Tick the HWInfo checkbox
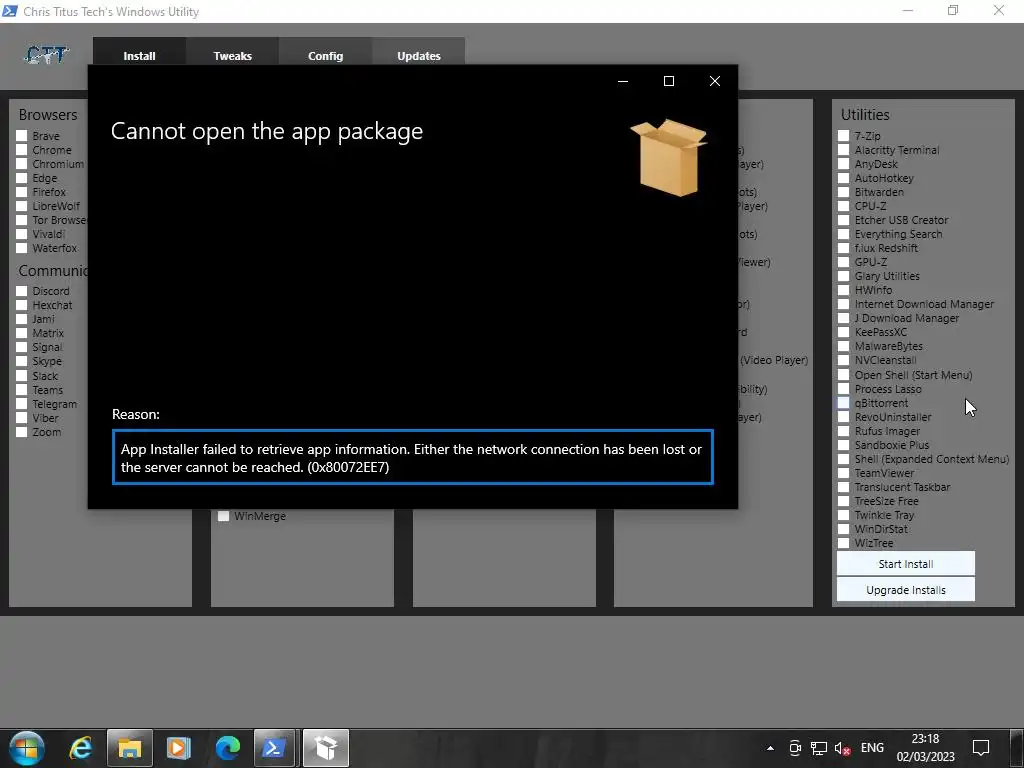 click(844, 290)
